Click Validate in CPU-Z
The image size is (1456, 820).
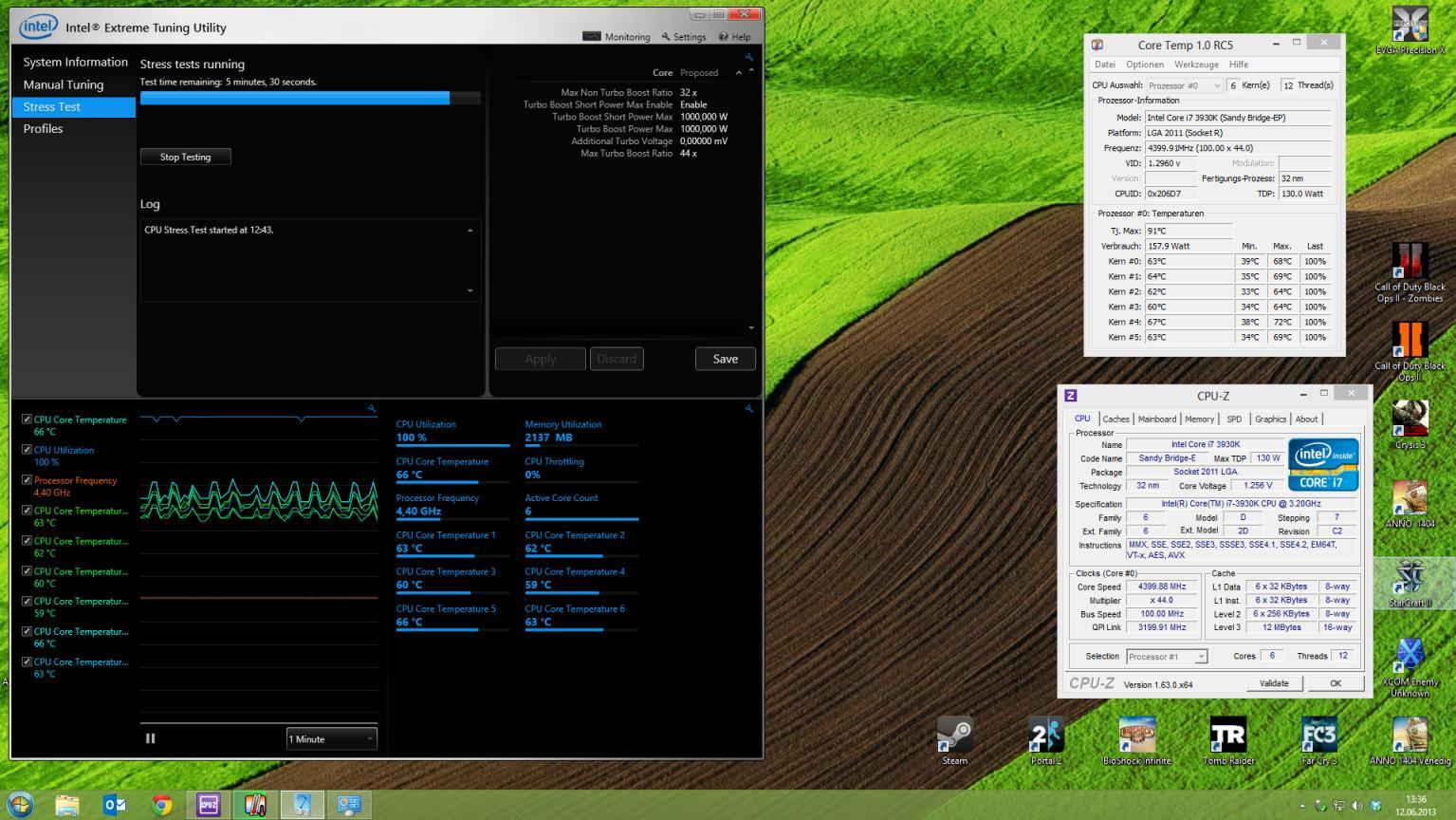coord(1274,683)
